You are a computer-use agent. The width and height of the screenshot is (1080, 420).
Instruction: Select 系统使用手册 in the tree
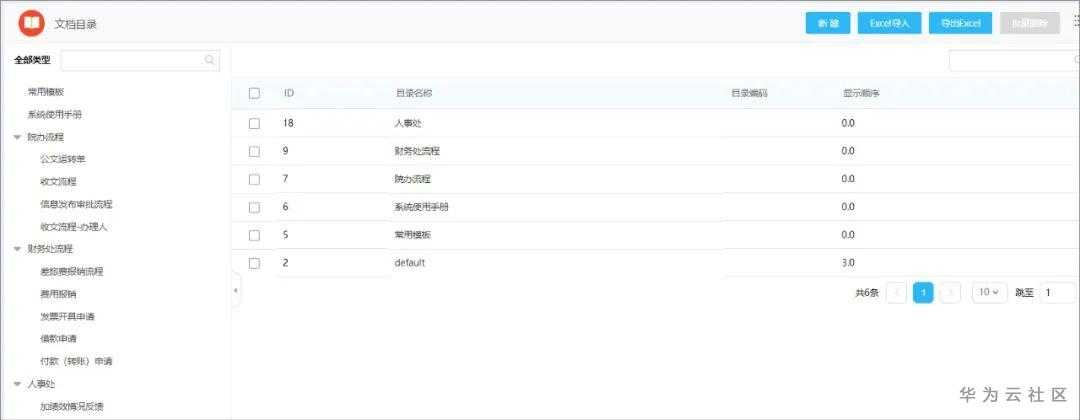coord(54,114)
